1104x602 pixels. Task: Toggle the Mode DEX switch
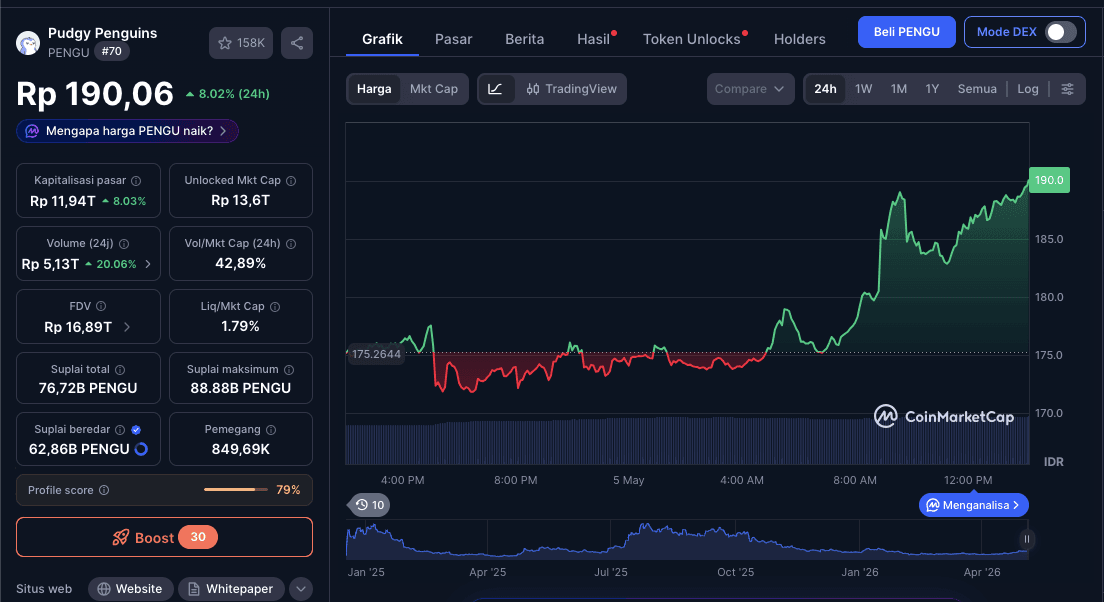click(1060, 32)
